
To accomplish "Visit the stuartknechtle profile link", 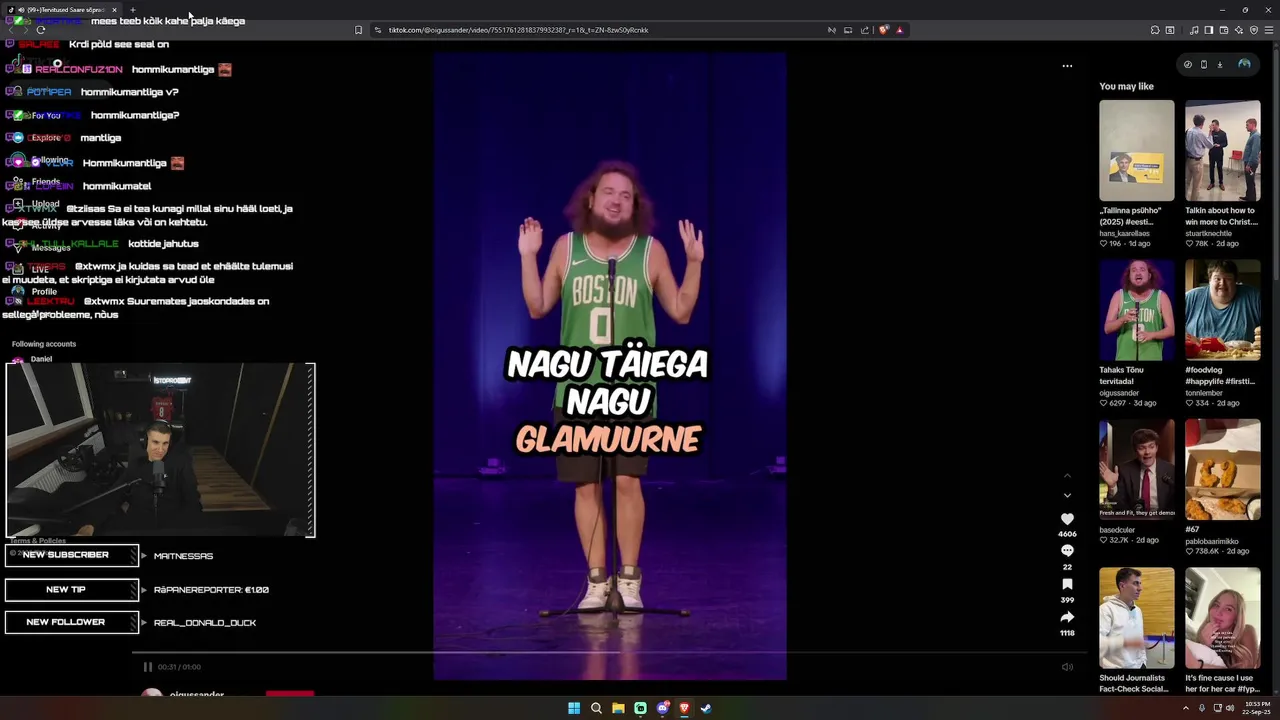I will (x=1209, y=233).
